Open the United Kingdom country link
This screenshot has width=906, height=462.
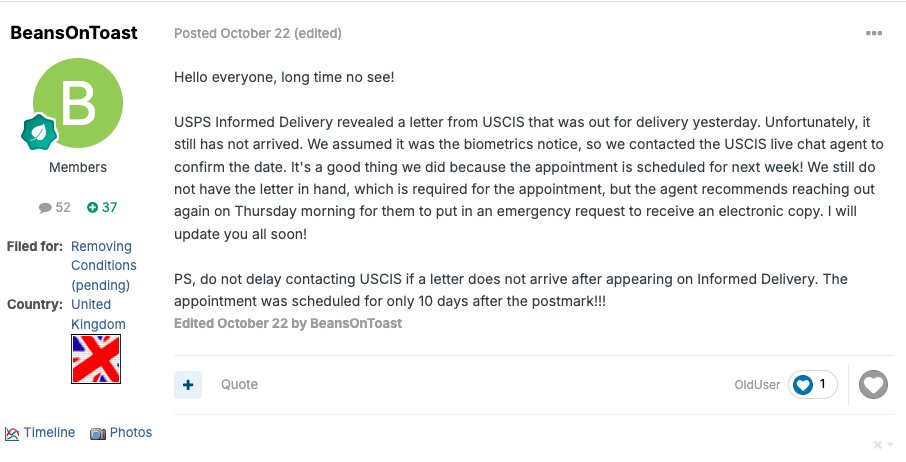[x=98, y=314]
